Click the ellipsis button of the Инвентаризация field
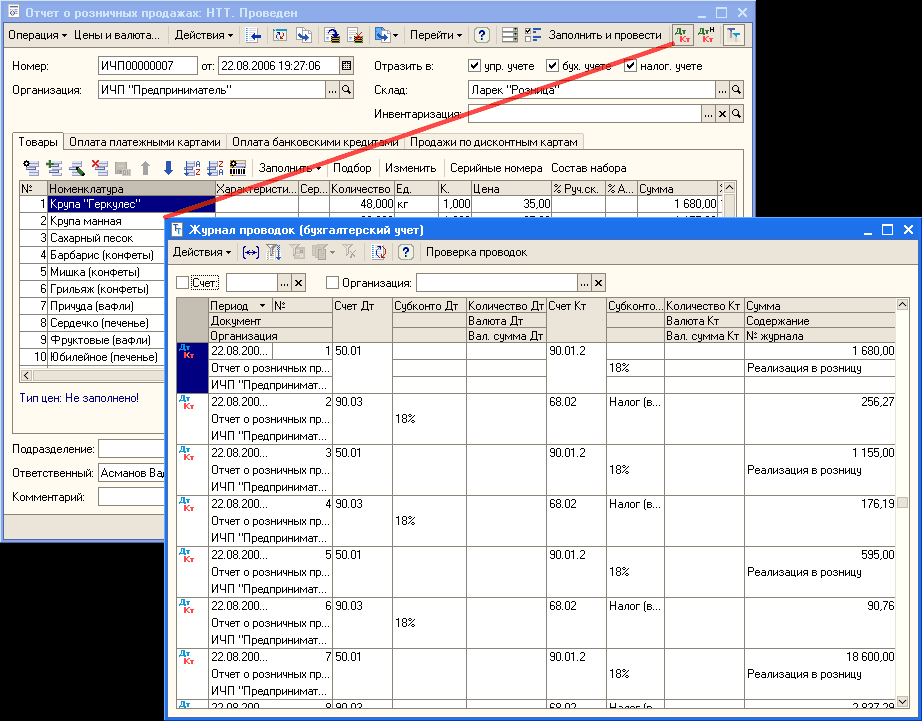The height and width of the screenshot is (721, 922). pos(709,114)
